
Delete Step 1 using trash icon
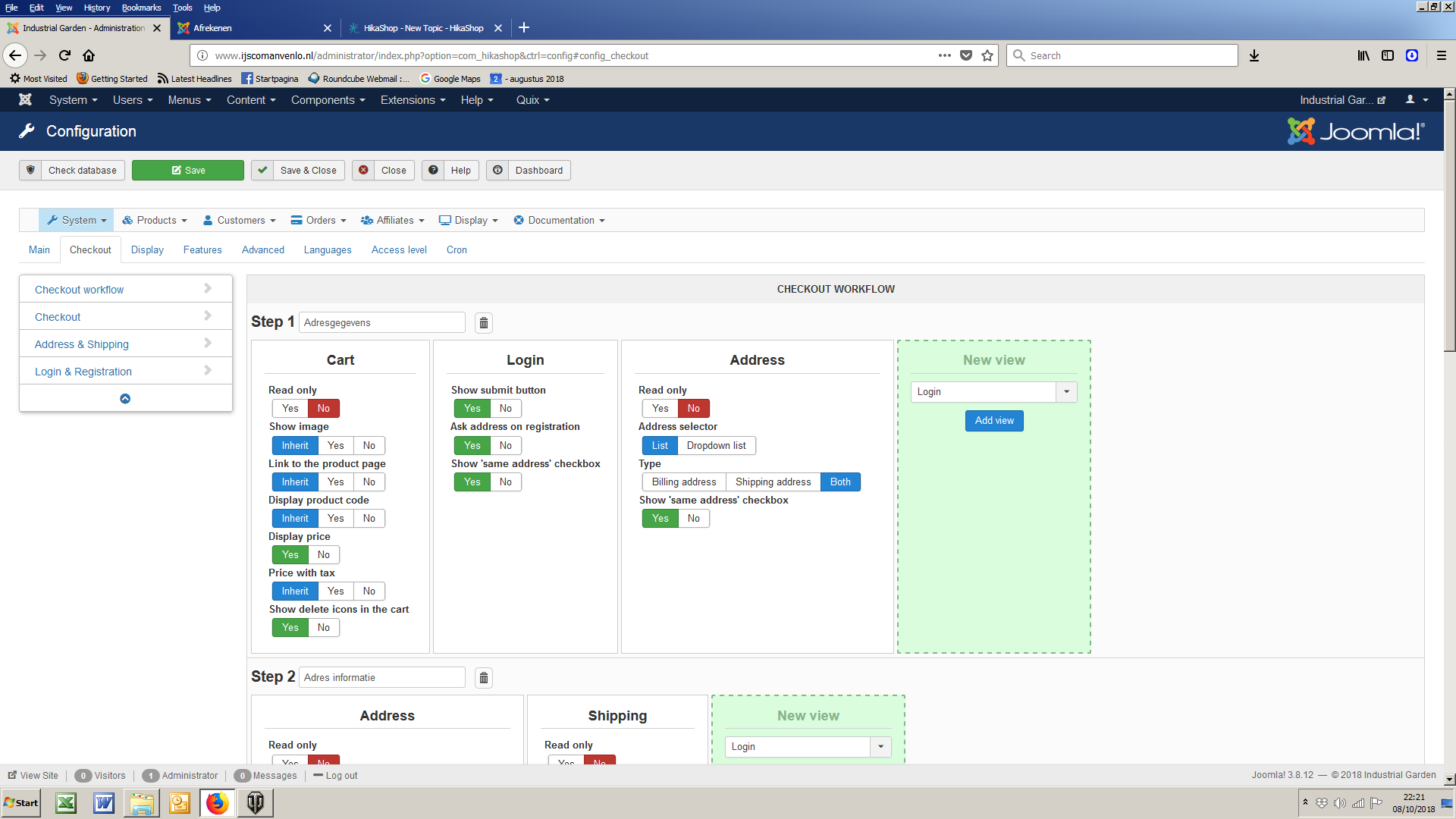point(484,323)
